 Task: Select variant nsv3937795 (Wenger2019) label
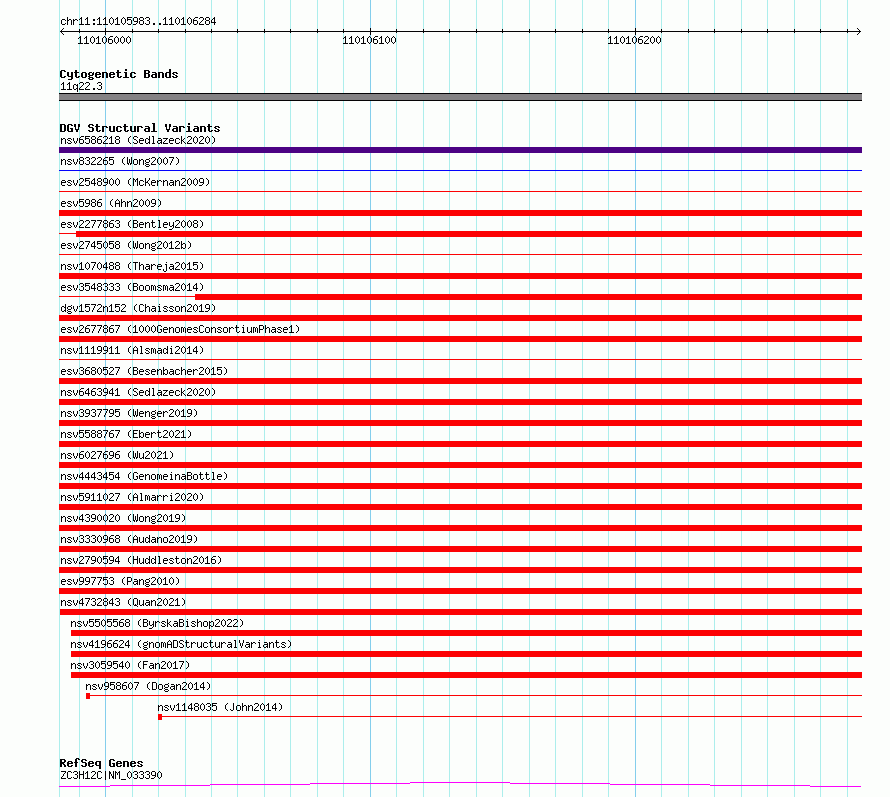pos(129,413)
